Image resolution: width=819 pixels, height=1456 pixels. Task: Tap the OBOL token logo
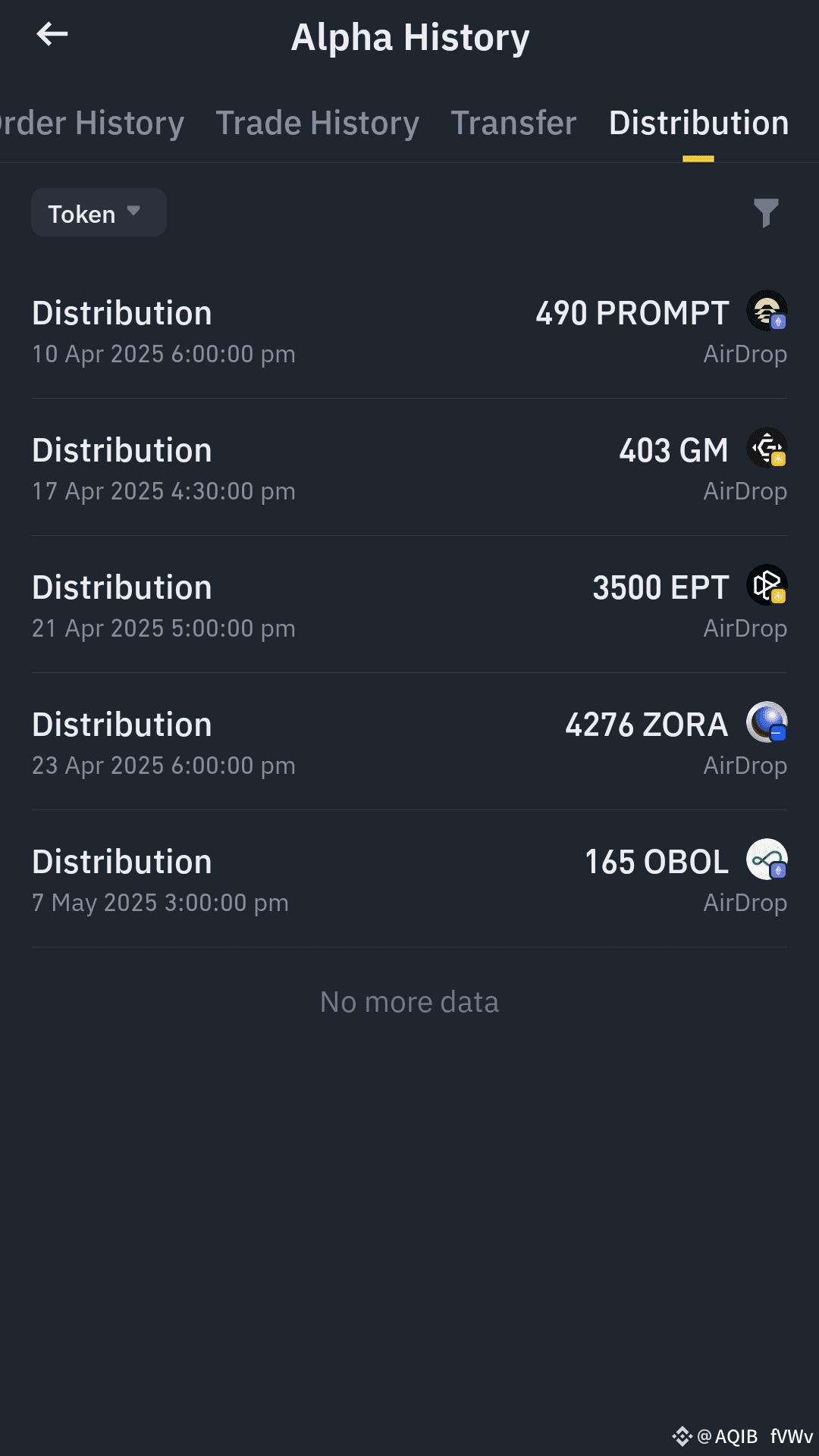point(767,860)
